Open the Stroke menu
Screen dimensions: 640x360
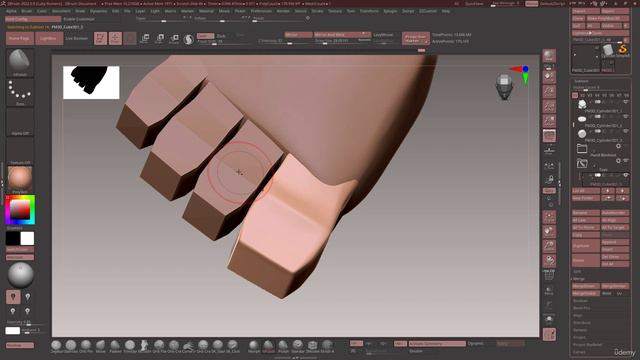click(317, 11)
